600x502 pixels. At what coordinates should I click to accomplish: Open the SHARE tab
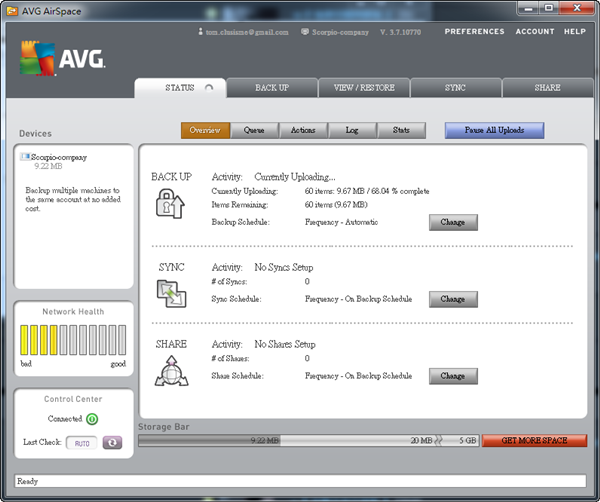548,88
